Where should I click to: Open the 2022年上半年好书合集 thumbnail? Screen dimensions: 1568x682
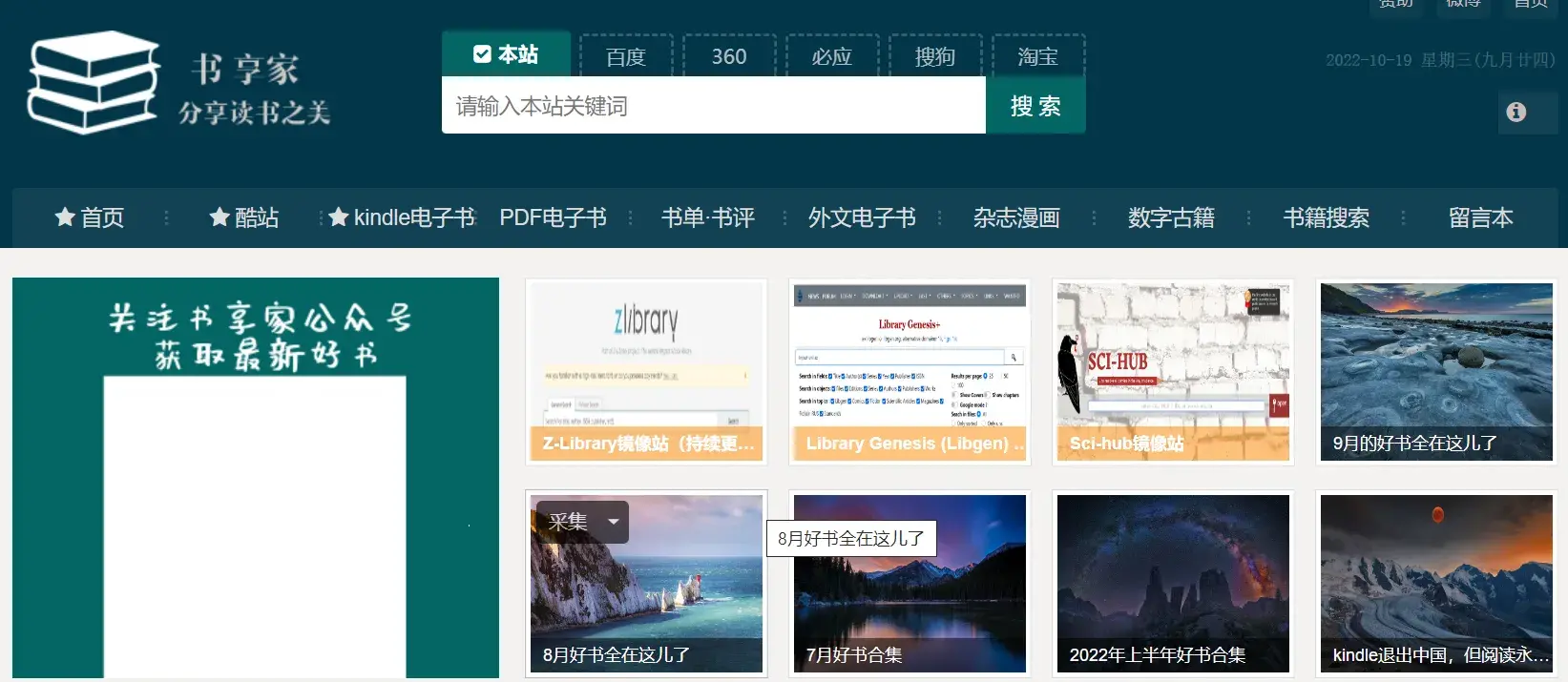coord(1173,584)
